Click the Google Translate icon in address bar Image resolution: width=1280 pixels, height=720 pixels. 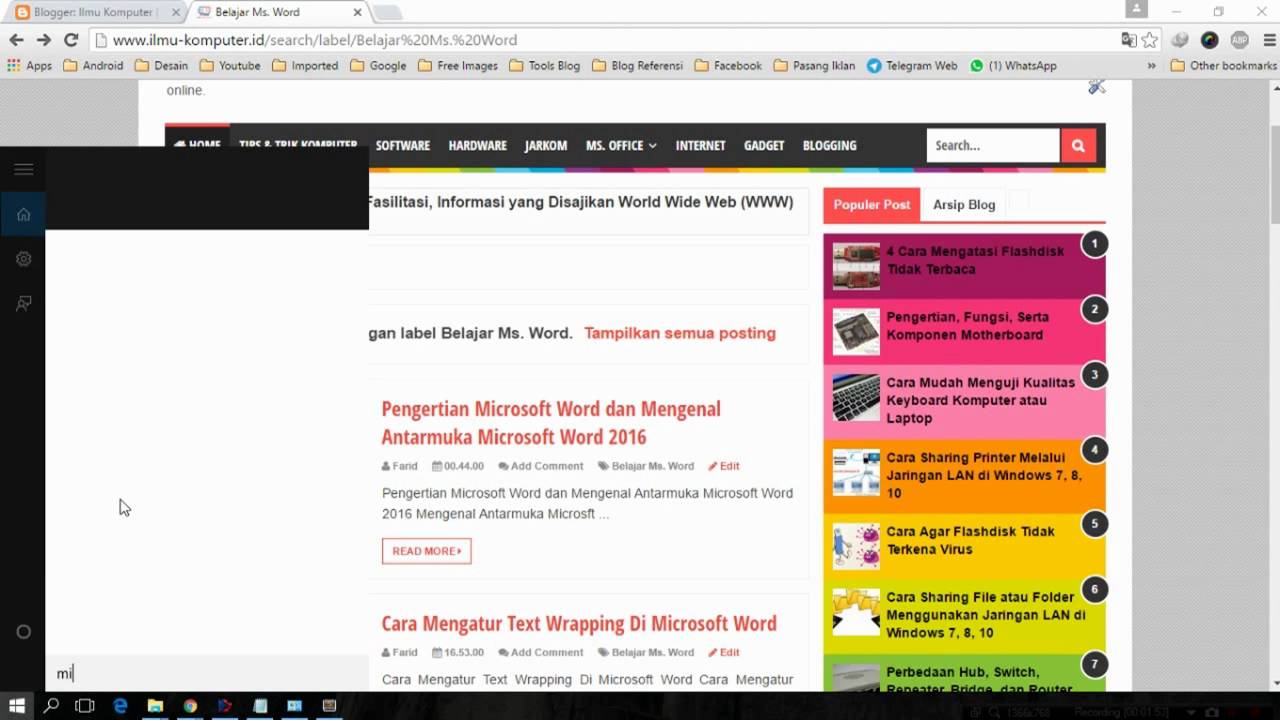[1129, 40]
